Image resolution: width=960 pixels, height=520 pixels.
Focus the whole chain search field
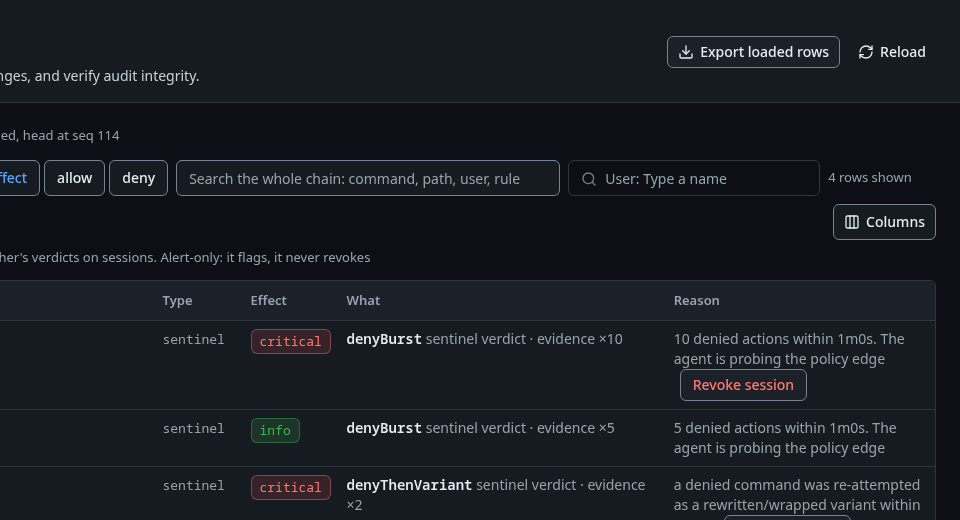pyautogui.click(x=368, y=178)
